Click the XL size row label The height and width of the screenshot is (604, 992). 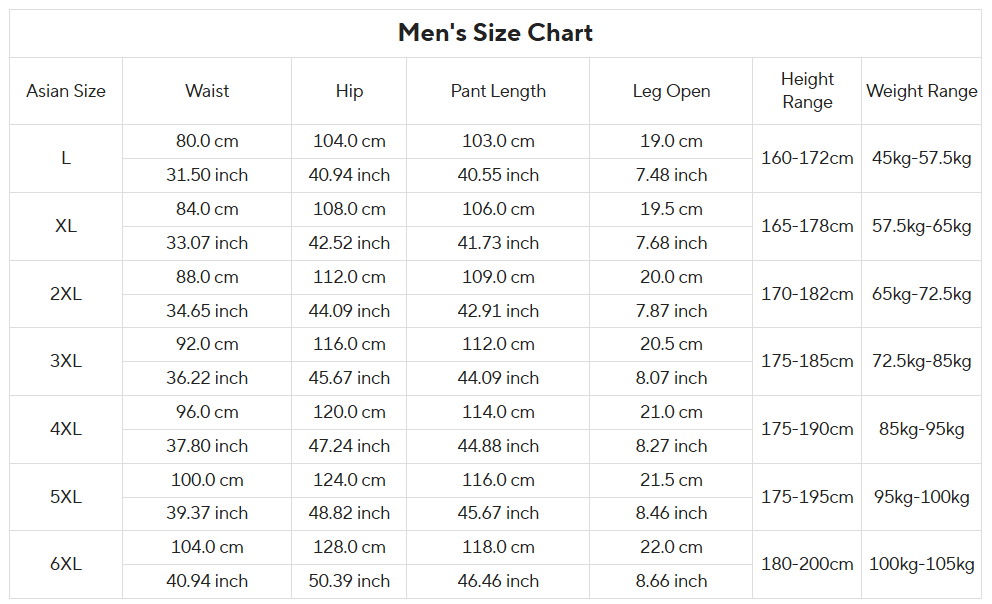[66, 226]
